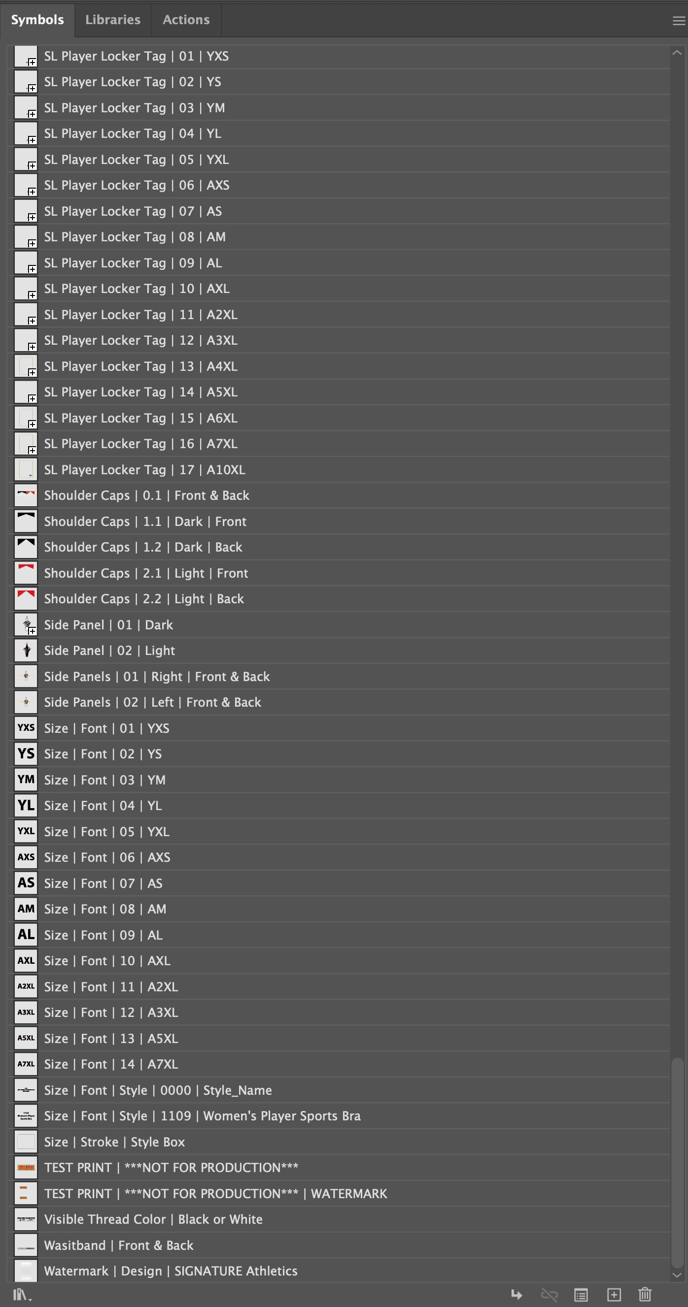The width and height of the screenshot is (688, 1307).
Task: Select 'Visible Thread Color | Black or White' symbol
Action: click(x=153, y=1220)
